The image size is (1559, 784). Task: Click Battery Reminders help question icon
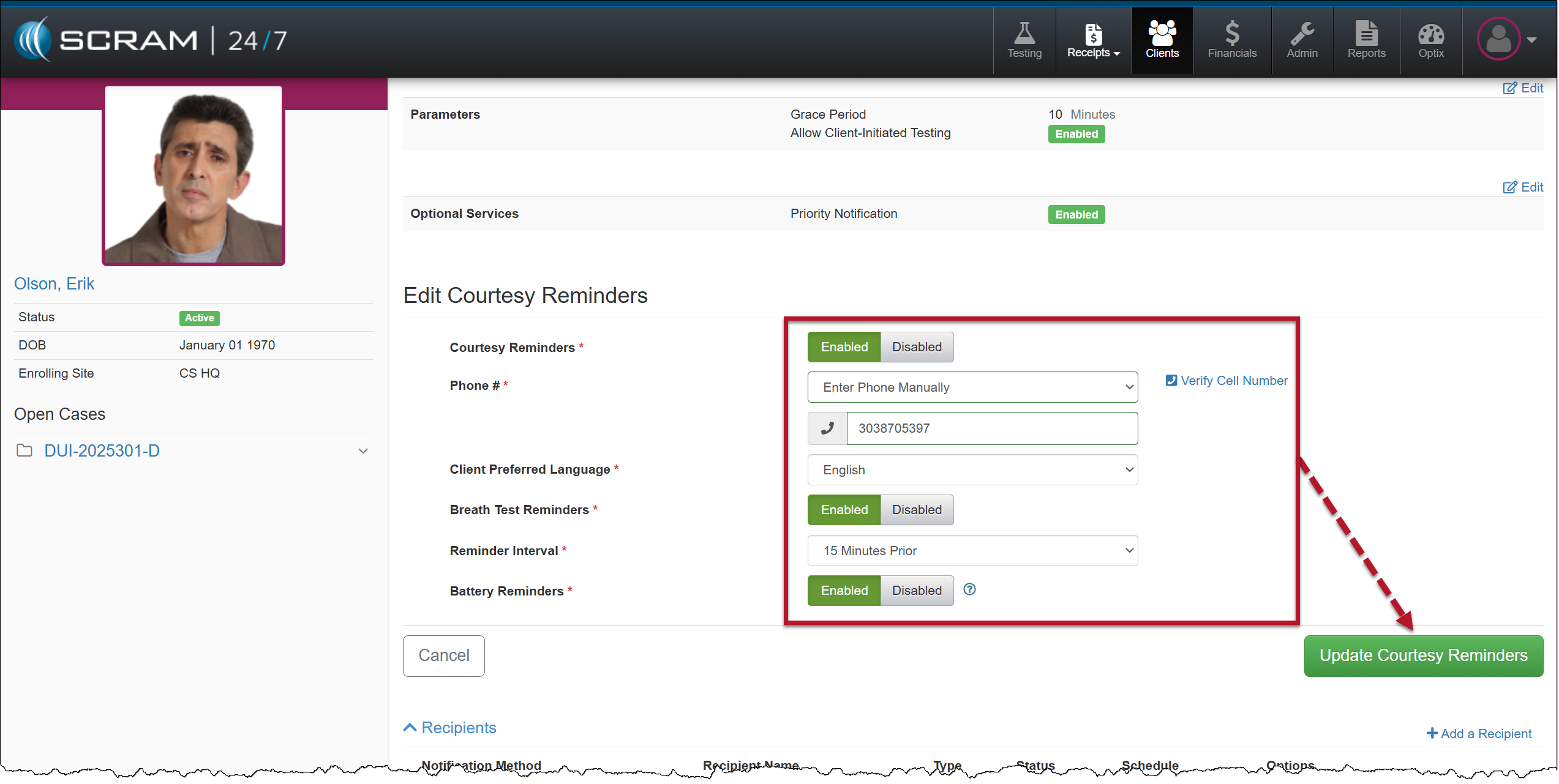click(969, 589)
